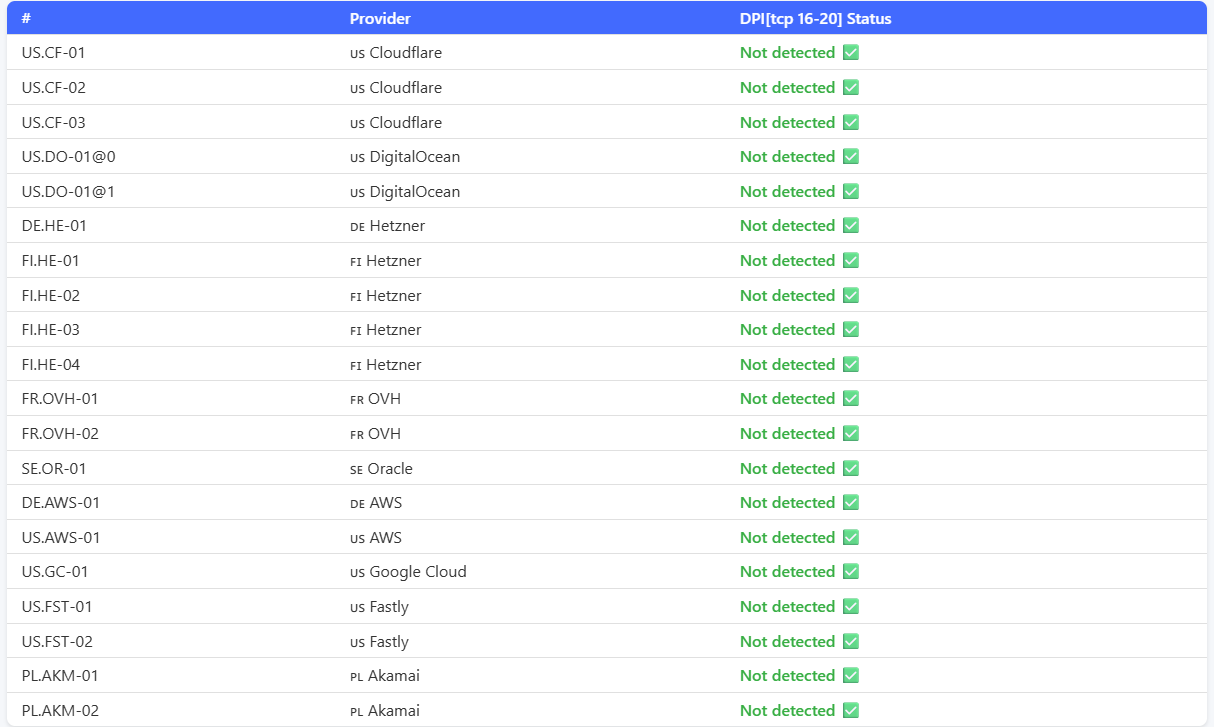Click 'FR OVH' provider in FR.OVH-01 row
The image size is (1214, 727).
coord(375,399)
